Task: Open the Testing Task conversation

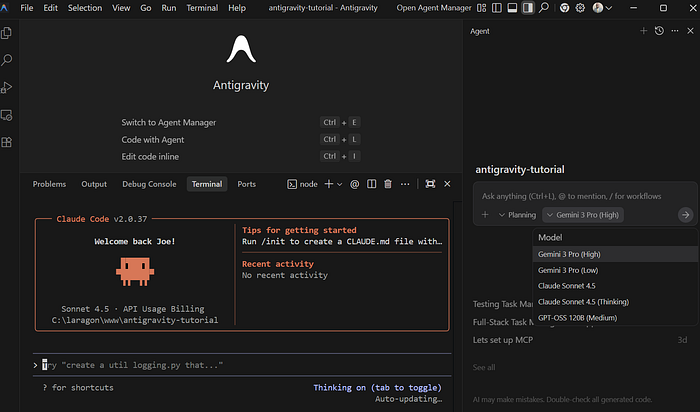Action: (x=503, y=304)
